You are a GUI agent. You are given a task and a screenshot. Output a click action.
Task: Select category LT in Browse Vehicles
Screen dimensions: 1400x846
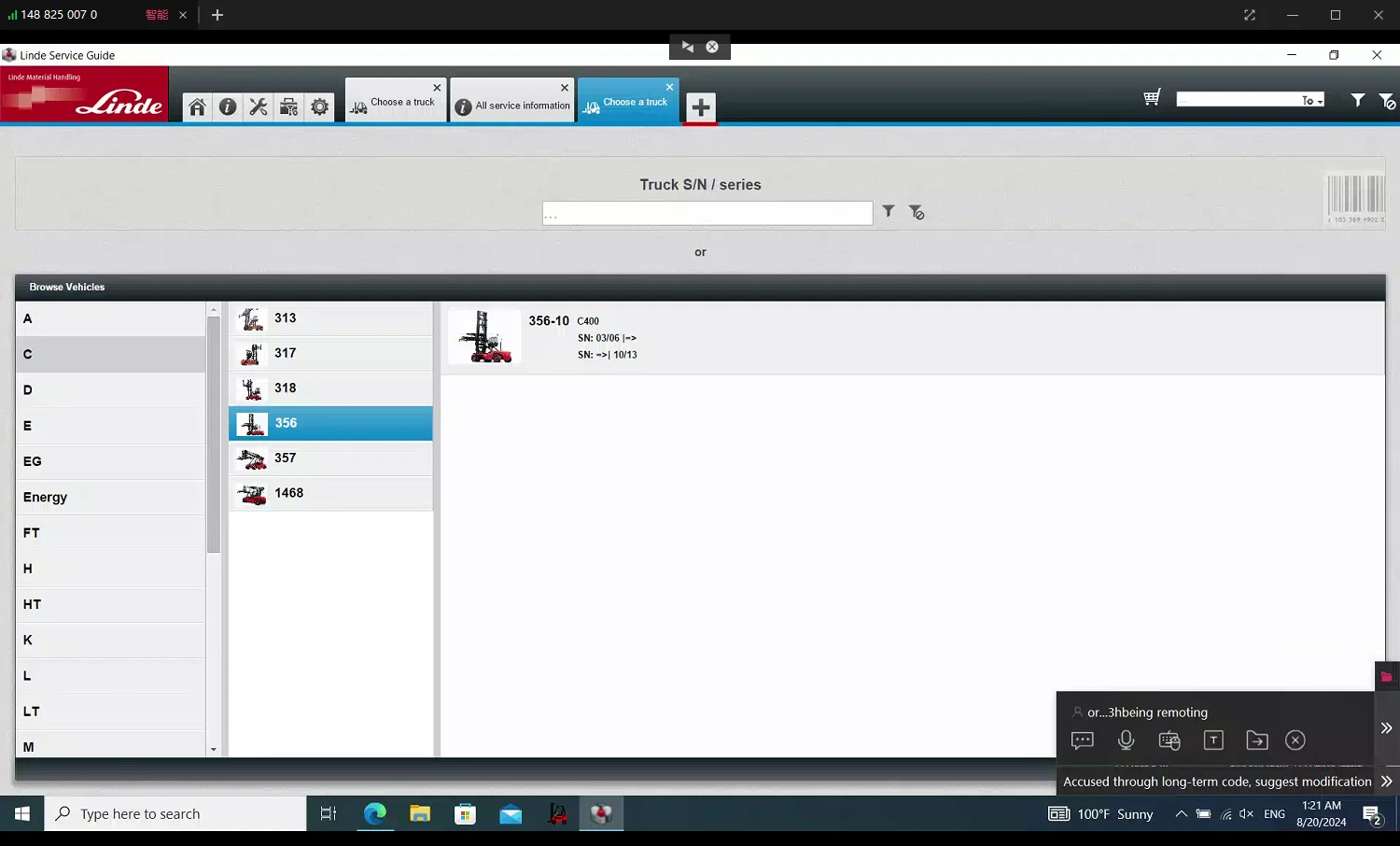click(111, 712)
